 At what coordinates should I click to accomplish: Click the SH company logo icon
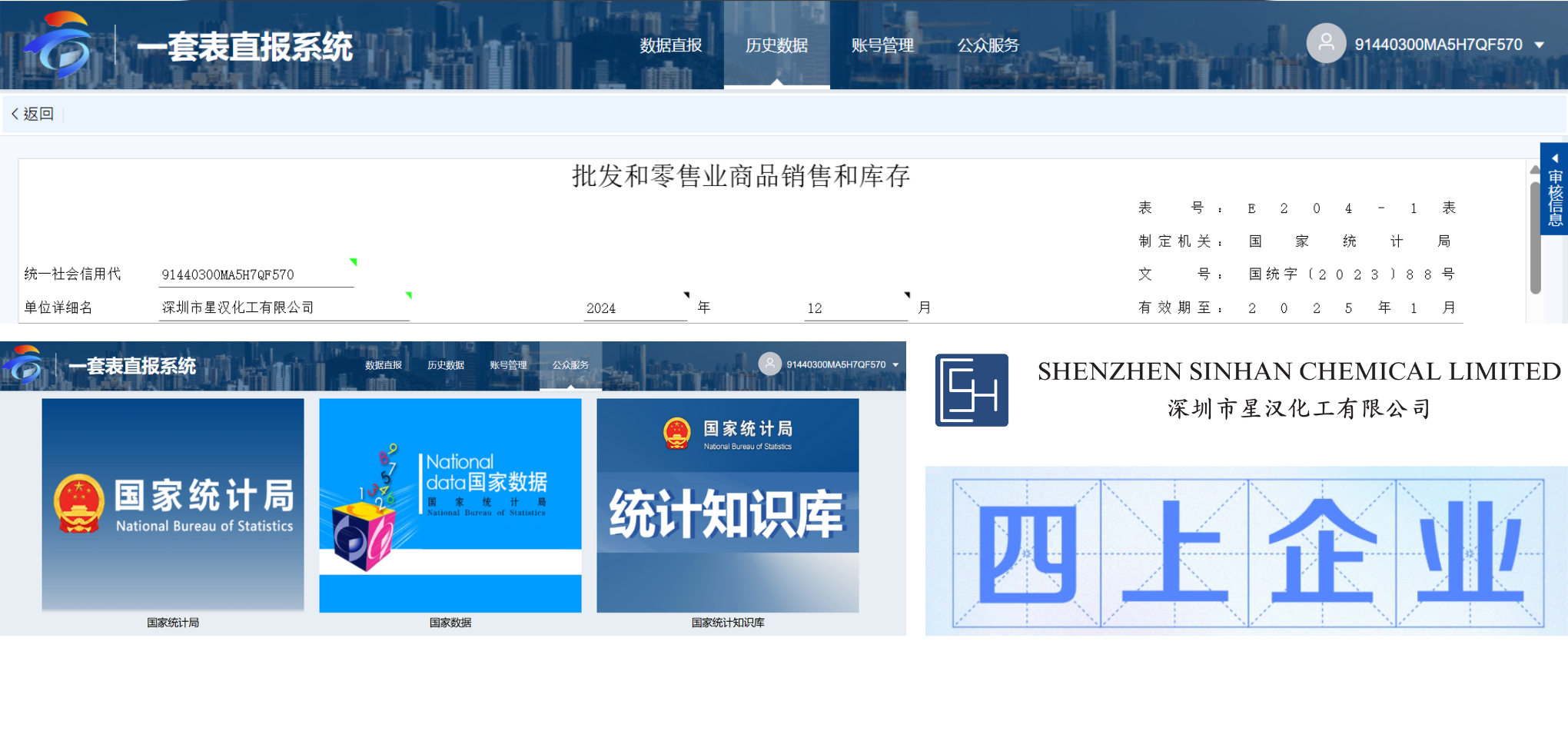coord(972,390)
